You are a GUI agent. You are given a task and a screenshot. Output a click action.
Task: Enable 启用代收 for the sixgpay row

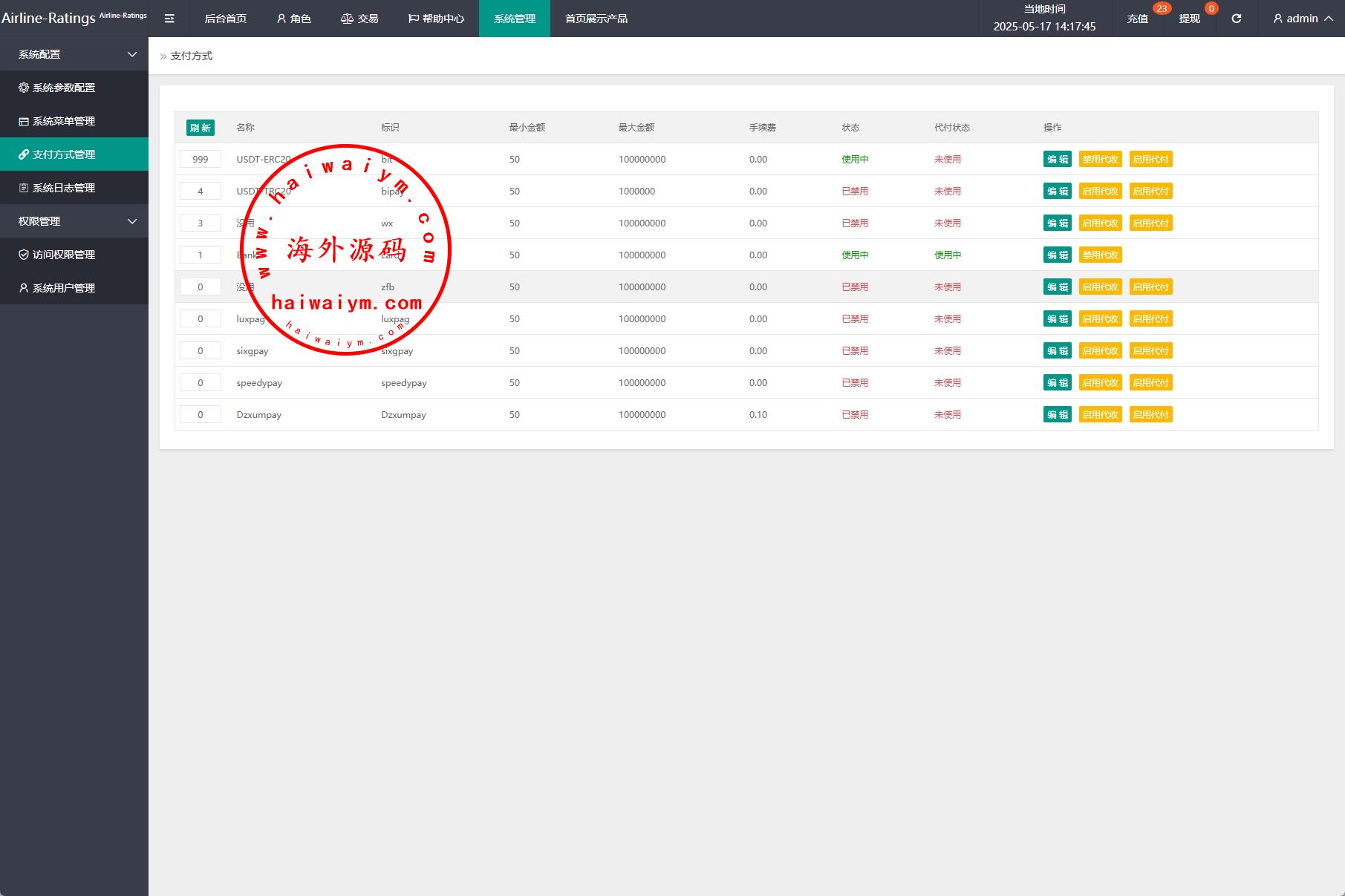[x=1100, y=350]
